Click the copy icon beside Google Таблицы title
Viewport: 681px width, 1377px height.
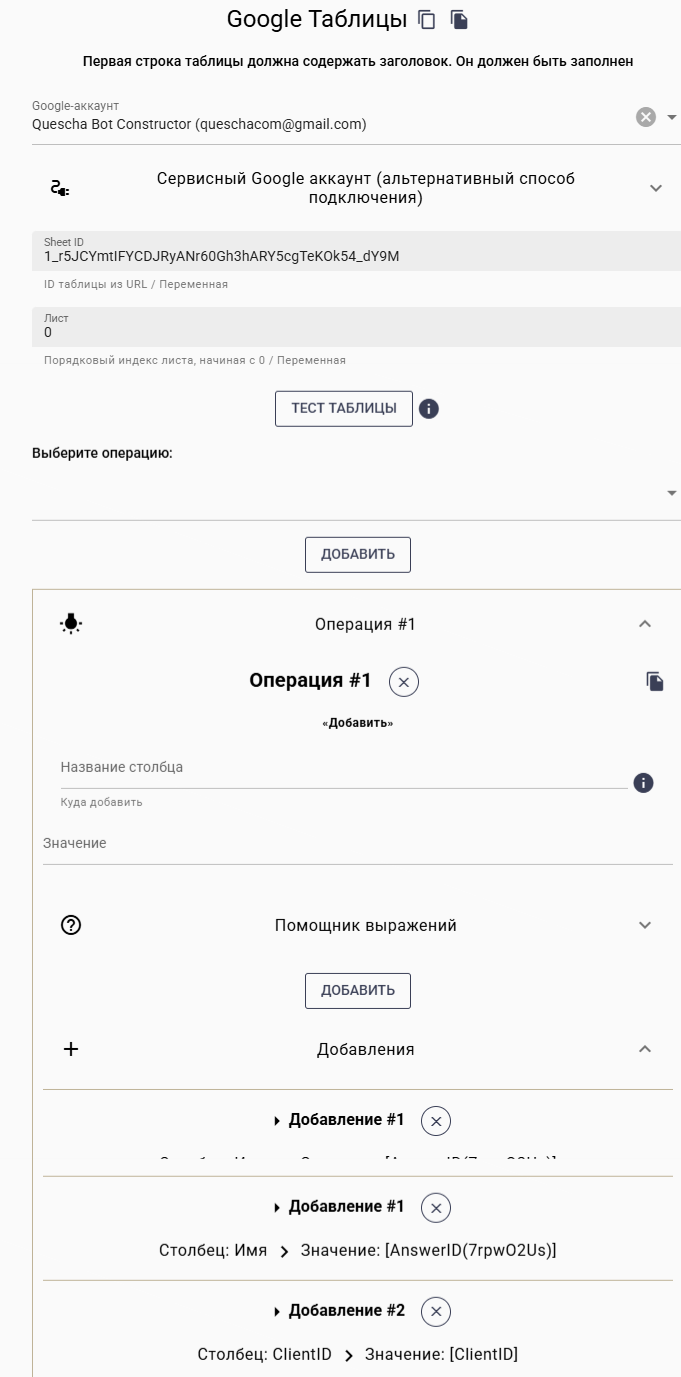coord(427,18)
